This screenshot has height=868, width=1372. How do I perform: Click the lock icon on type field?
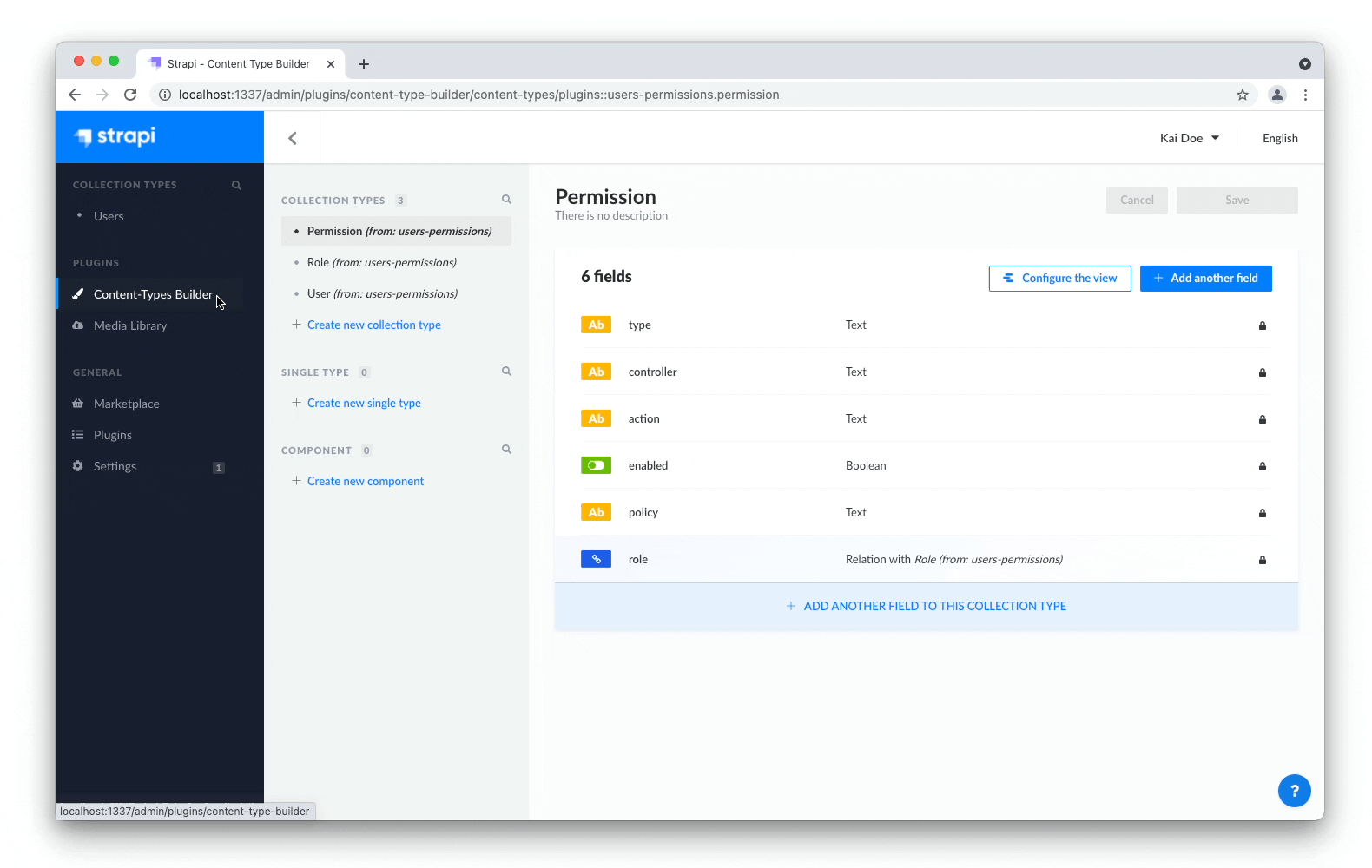pyautogui.click(x=1263, y=325)
